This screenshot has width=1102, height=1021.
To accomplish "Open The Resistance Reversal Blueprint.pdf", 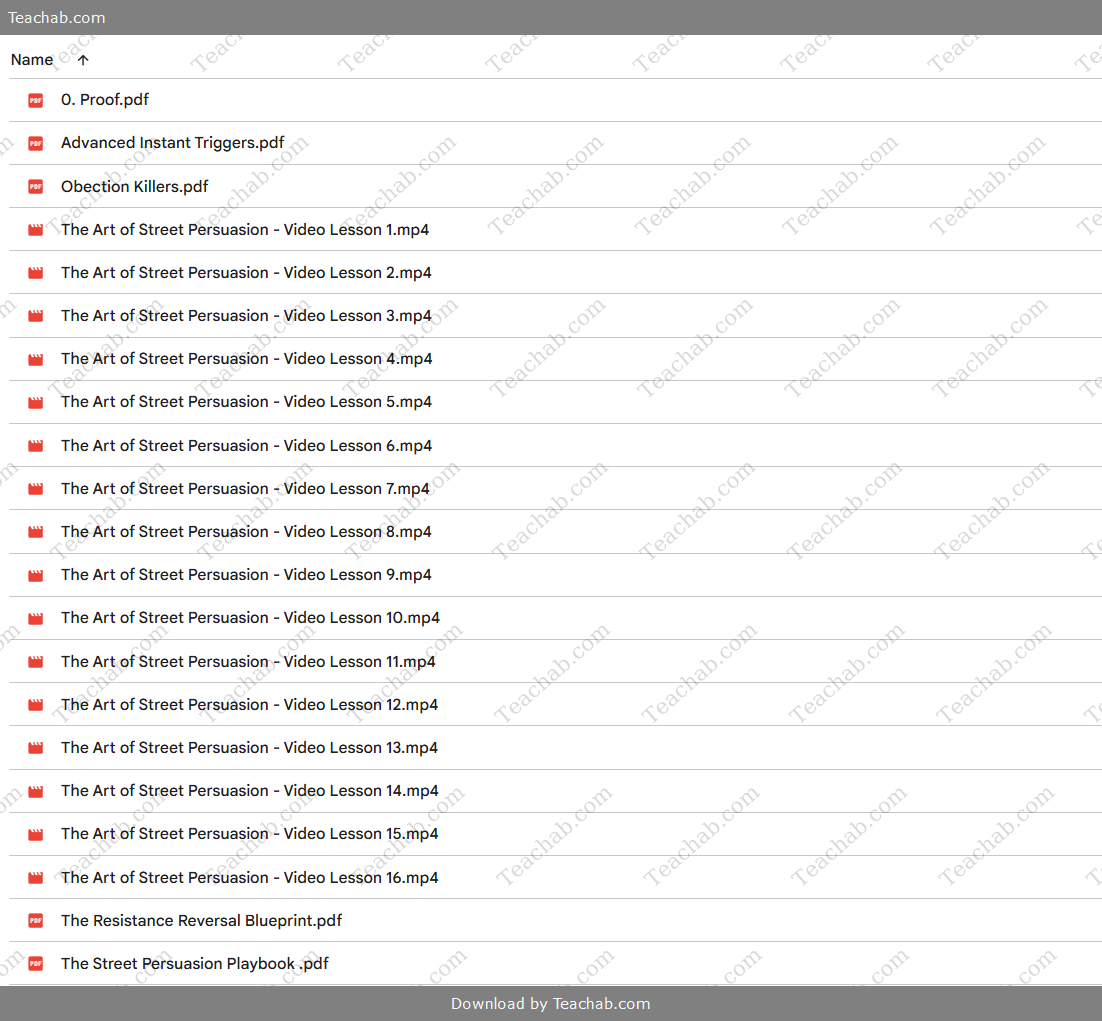I will [201, 921].
